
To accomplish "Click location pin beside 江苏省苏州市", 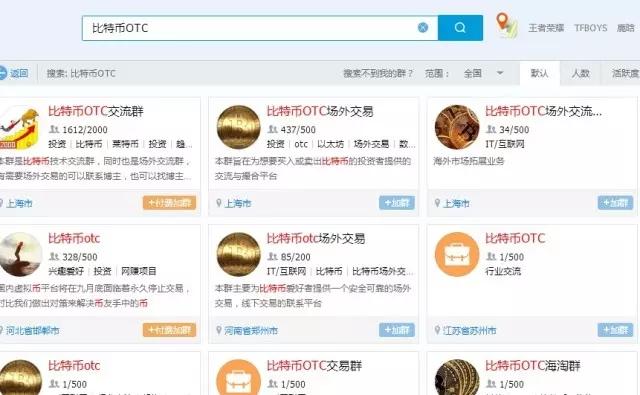I will click(438, 330).
